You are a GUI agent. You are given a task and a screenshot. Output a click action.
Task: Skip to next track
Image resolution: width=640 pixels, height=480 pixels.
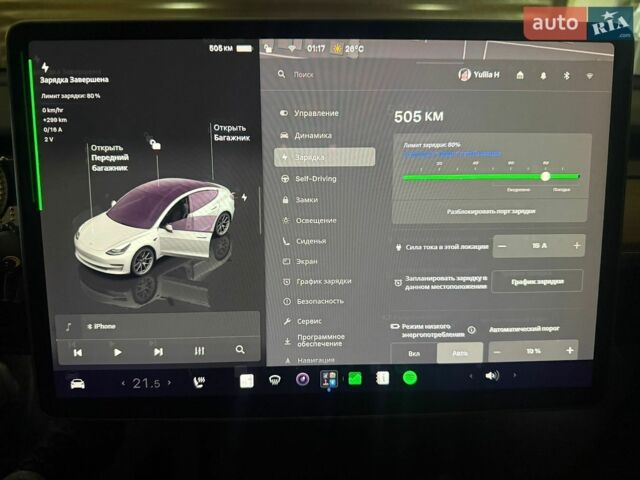point(158,351)
